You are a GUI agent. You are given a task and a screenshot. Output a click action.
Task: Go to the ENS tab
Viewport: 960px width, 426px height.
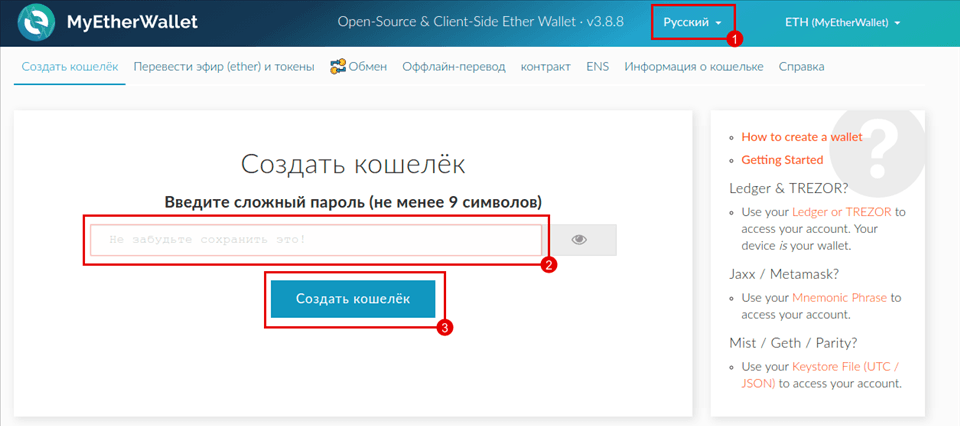click(598, 67)
